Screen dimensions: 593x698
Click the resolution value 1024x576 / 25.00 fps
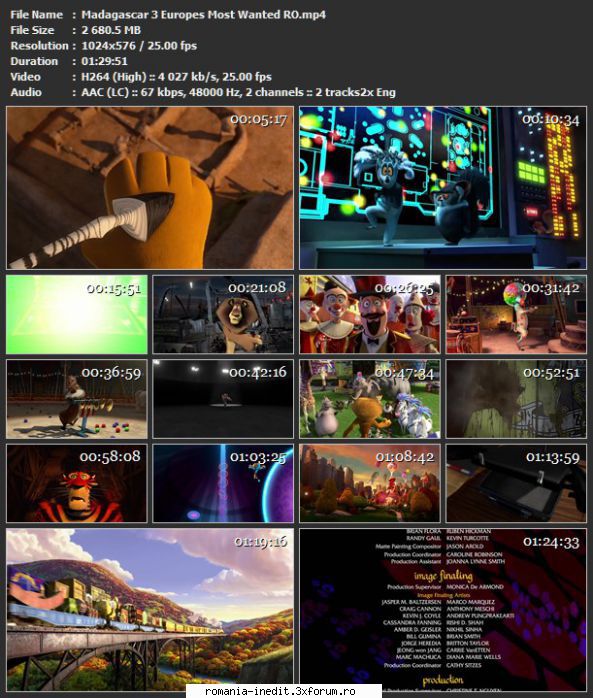tap(139, 46)
